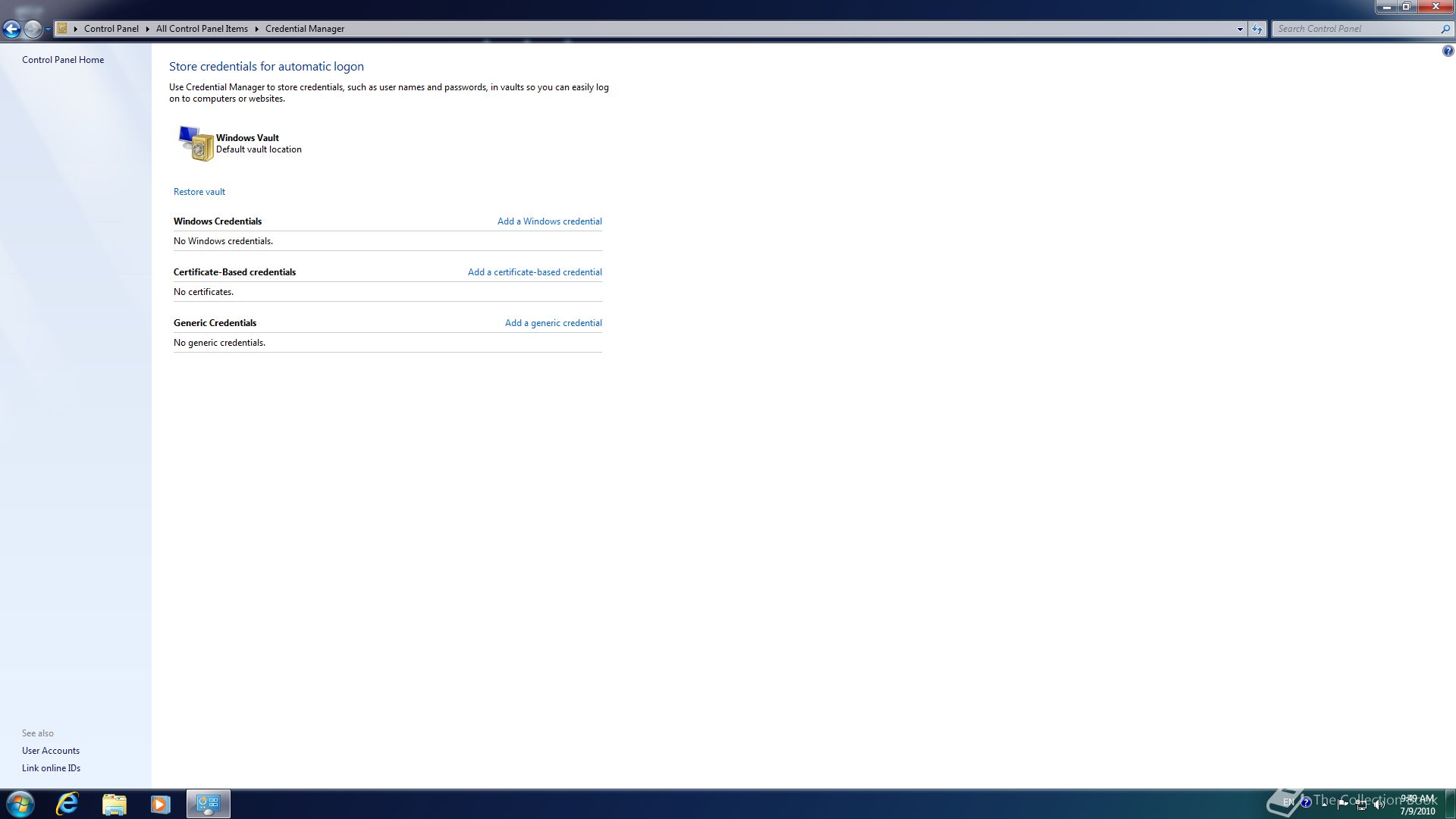Go to Control Panel breadcrumb
This screenshot has width=1456, height=819.
click(111, 29)
